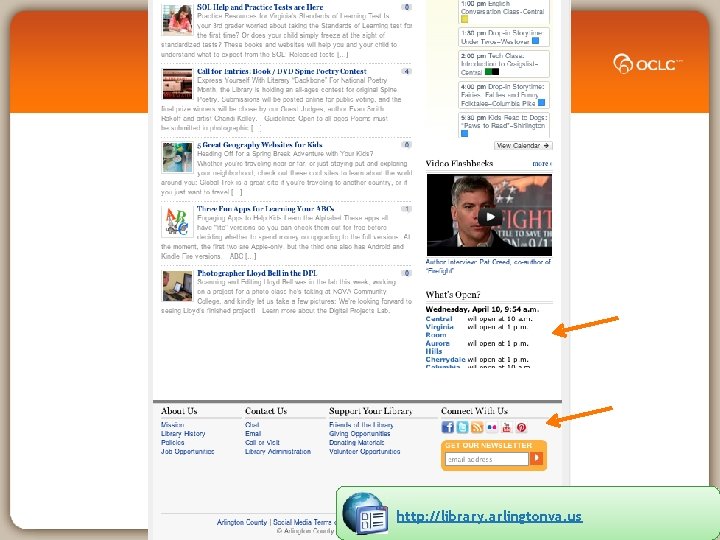The height and width of the screenshot is (540, 720).
Task: Open the Pinterest icon
Action: [x=521, y=427]
